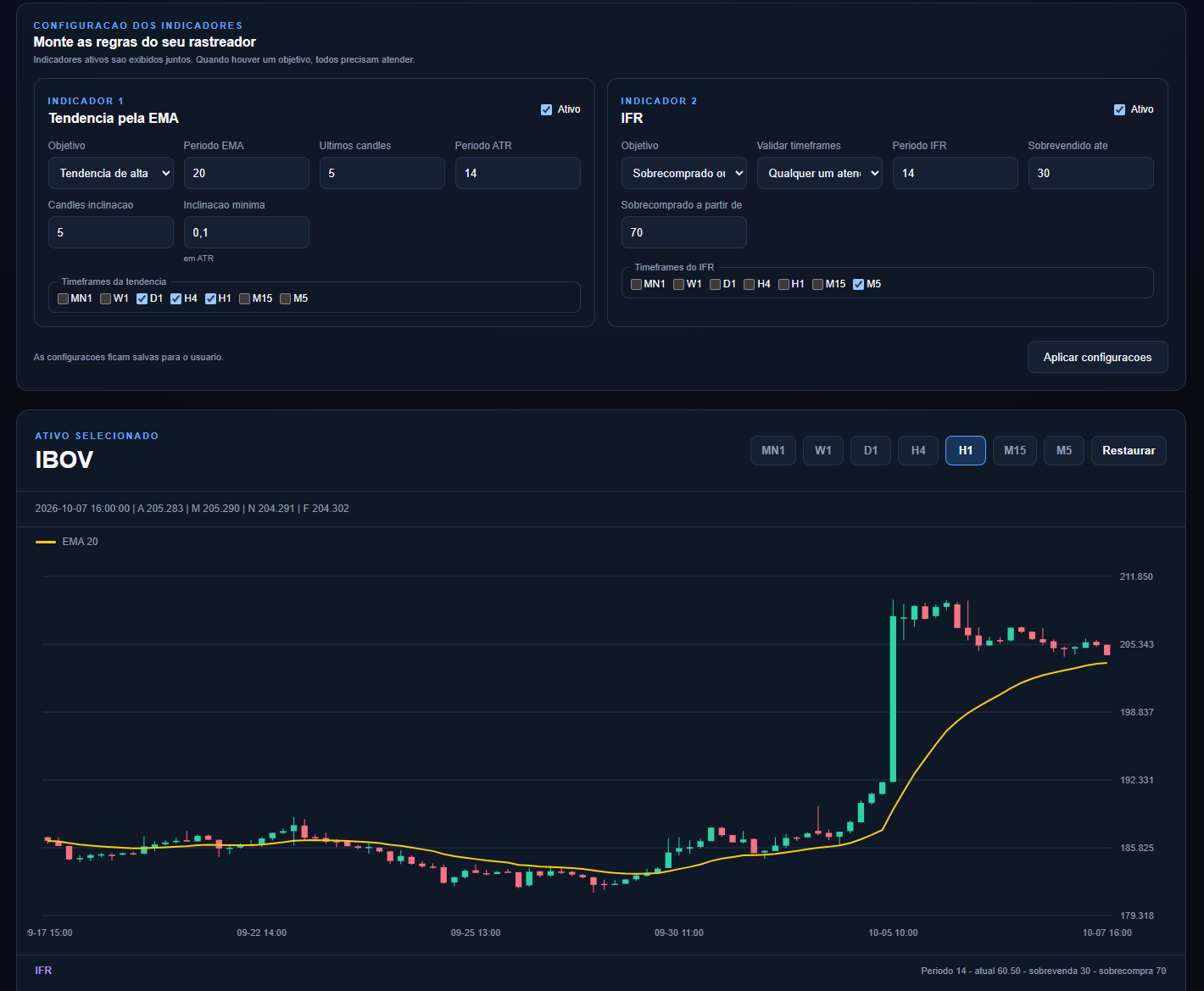1204x991 pixels.
Task: Check H1 in Timeframes do IFR
Action: tap(783, 284)
